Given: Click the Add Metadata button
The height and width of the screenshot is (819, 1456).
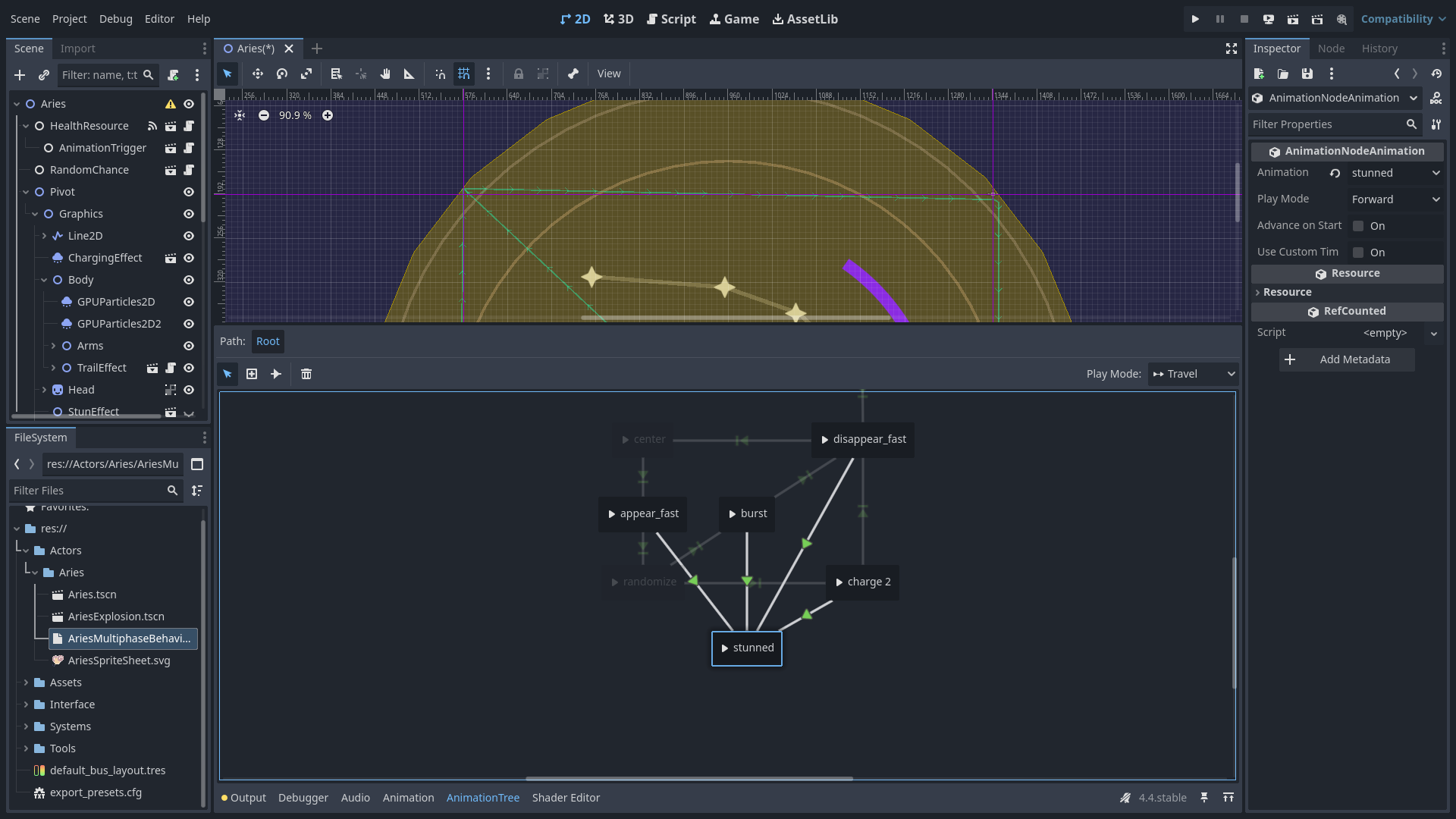Looking at the screenshot, I should pyautogui.click(x=1347, y=359).
